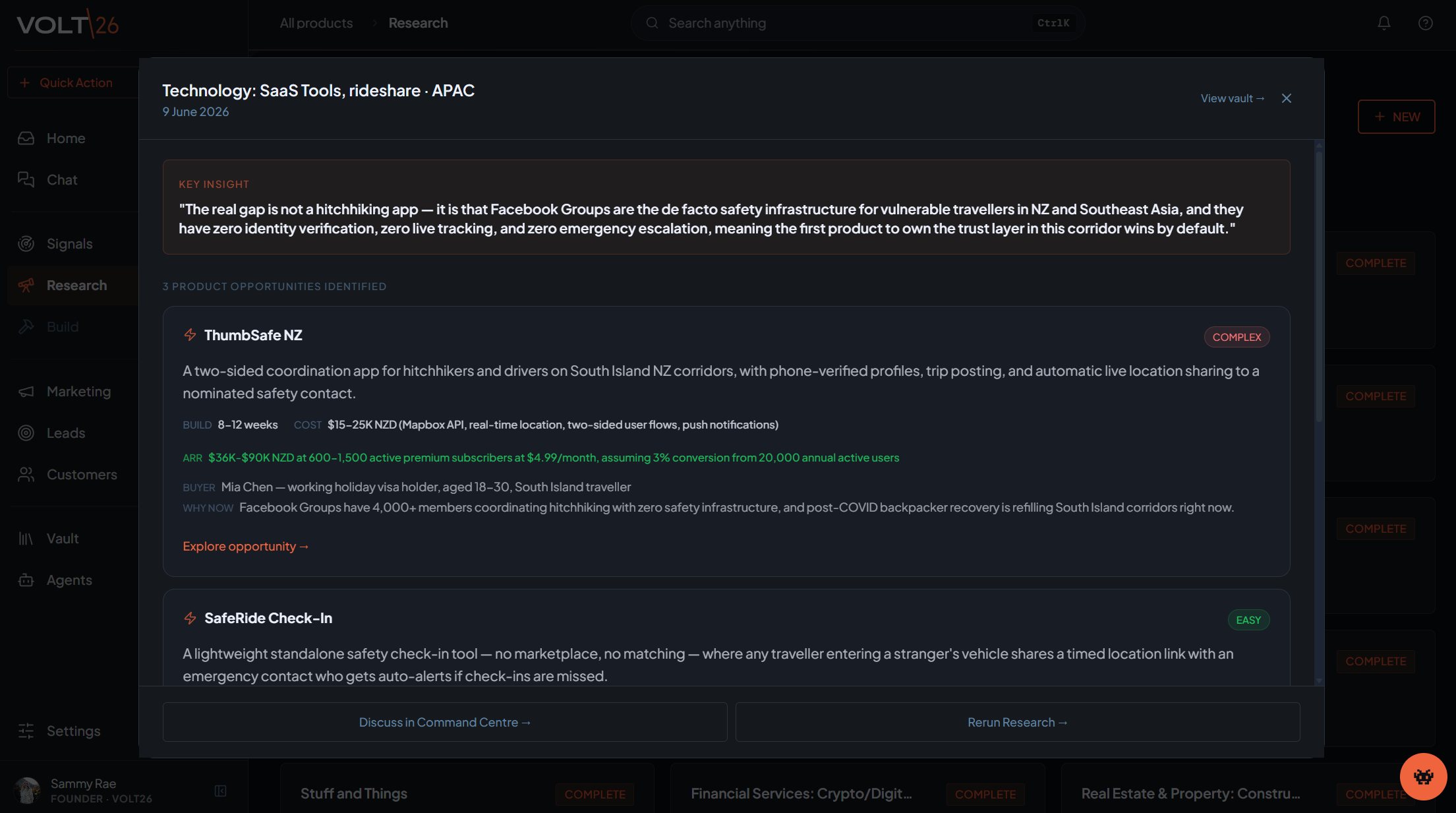Click the Chat bubbles icon

pos(26,180)
